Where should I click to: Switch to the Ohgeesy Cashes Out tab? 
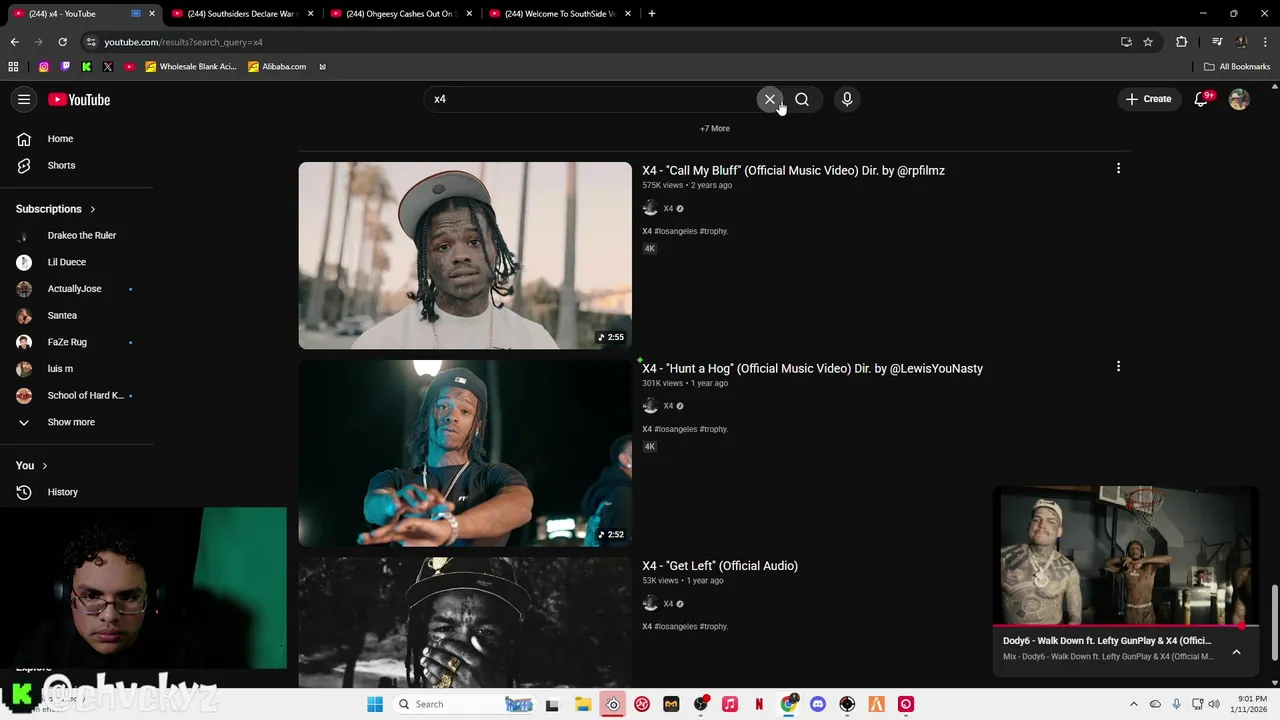click(x=399, y=14)
